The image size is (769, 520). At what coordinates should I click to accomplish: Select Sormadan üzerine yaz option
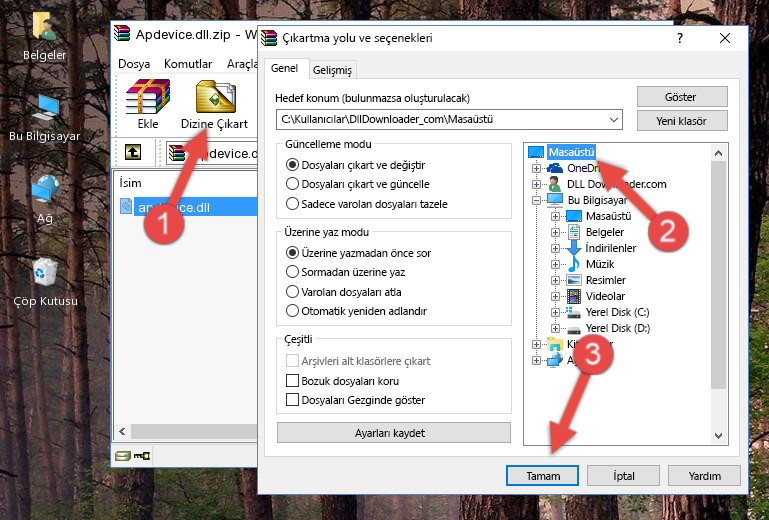pyautogui.click(x=292, y=272)
